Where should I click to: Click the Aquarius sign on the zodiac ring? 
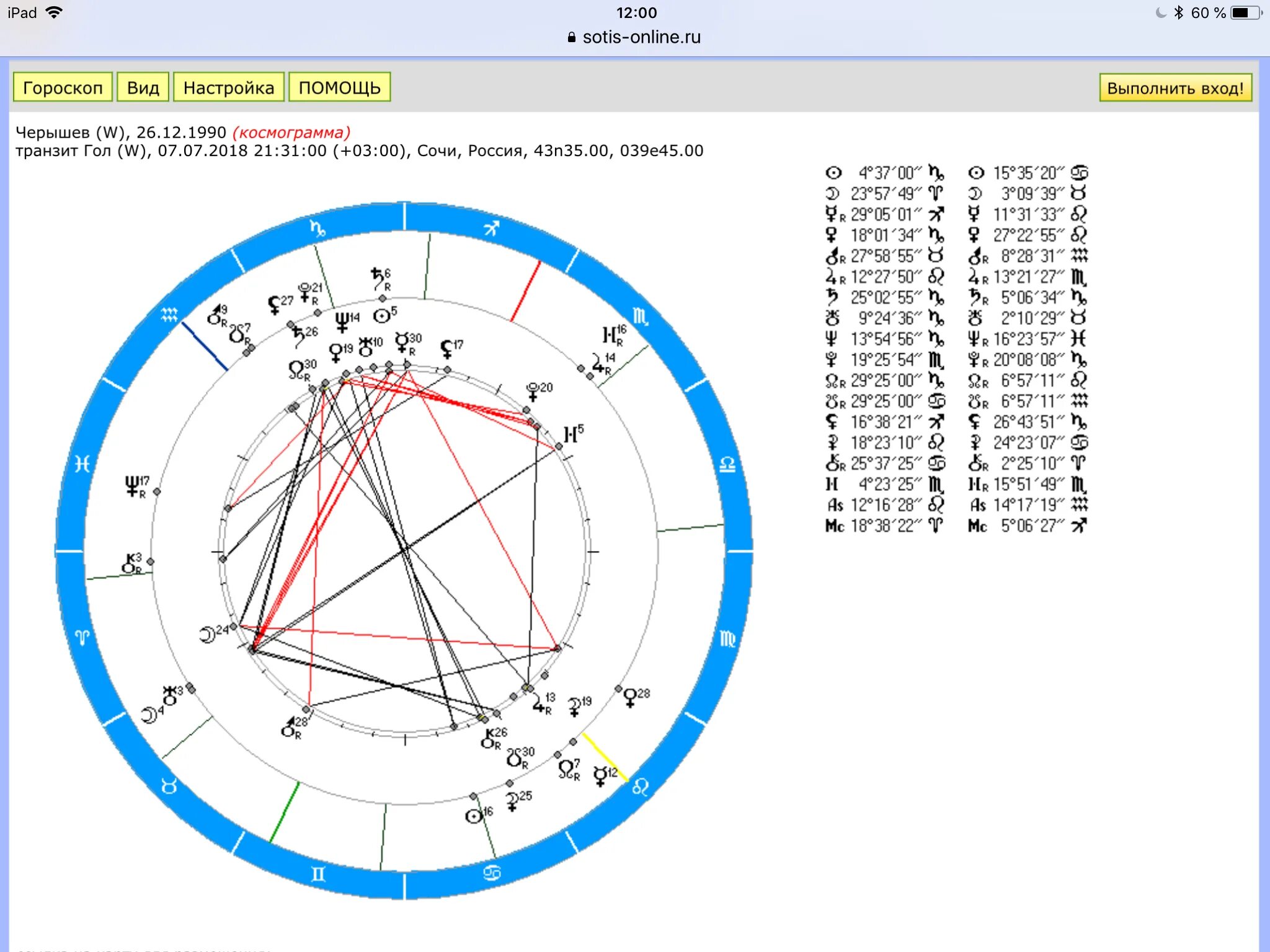pos(169,315)
